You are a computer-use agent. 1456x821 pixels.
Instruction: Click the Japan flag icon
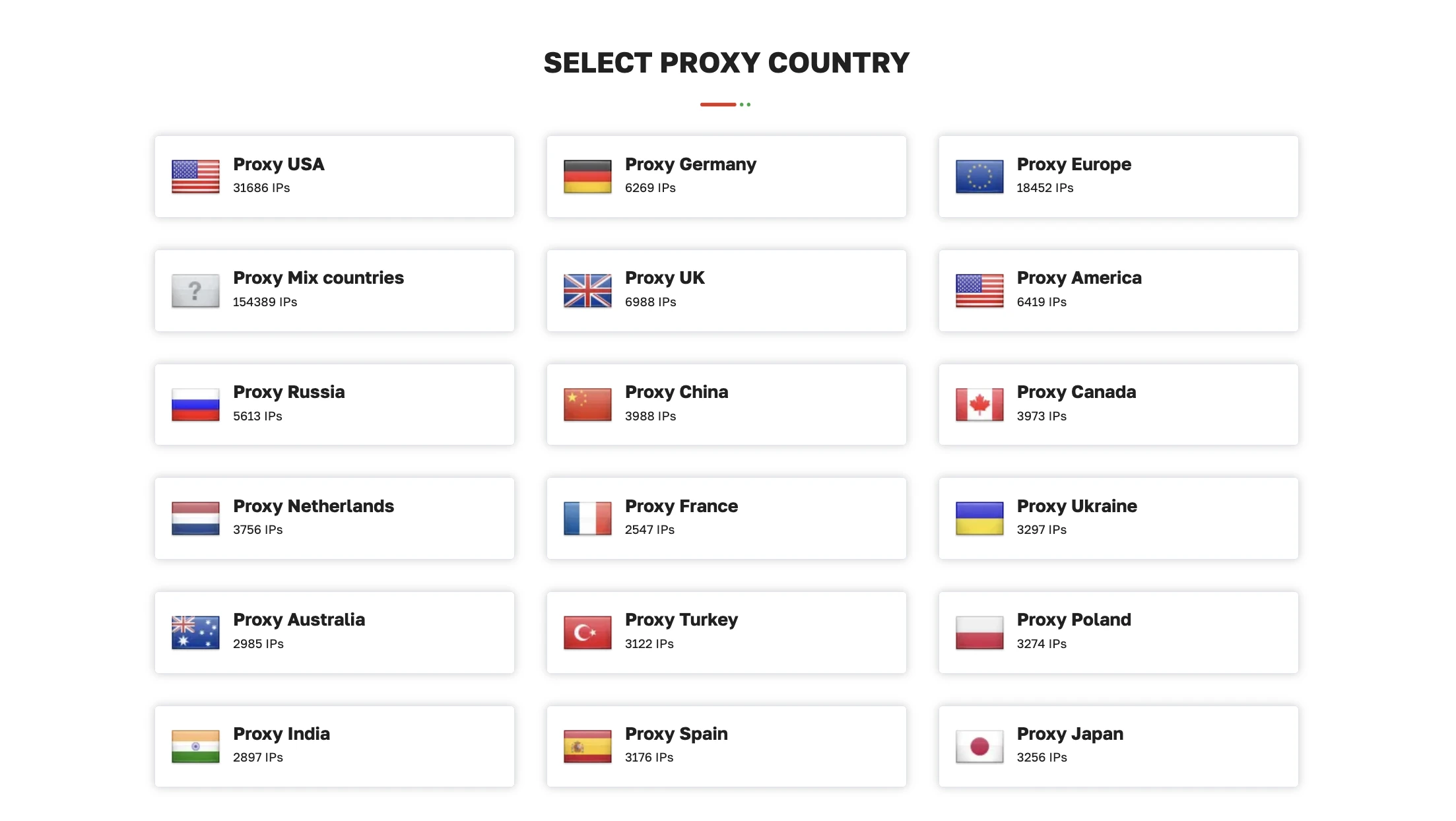[979, 746]
